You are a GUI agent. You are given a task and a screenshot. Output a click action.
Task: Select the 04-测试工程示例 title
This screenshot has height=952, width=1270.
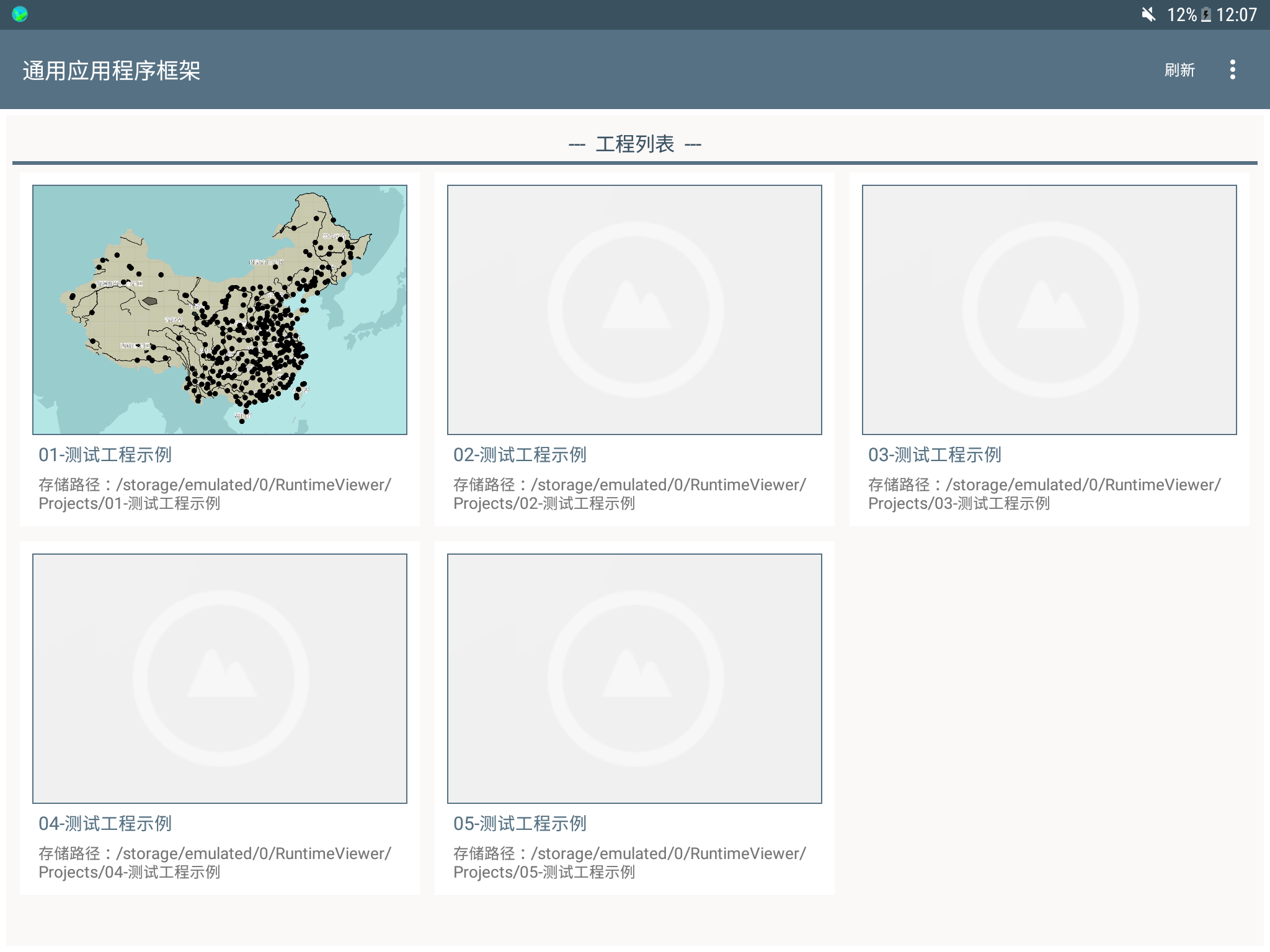(105, 824)
